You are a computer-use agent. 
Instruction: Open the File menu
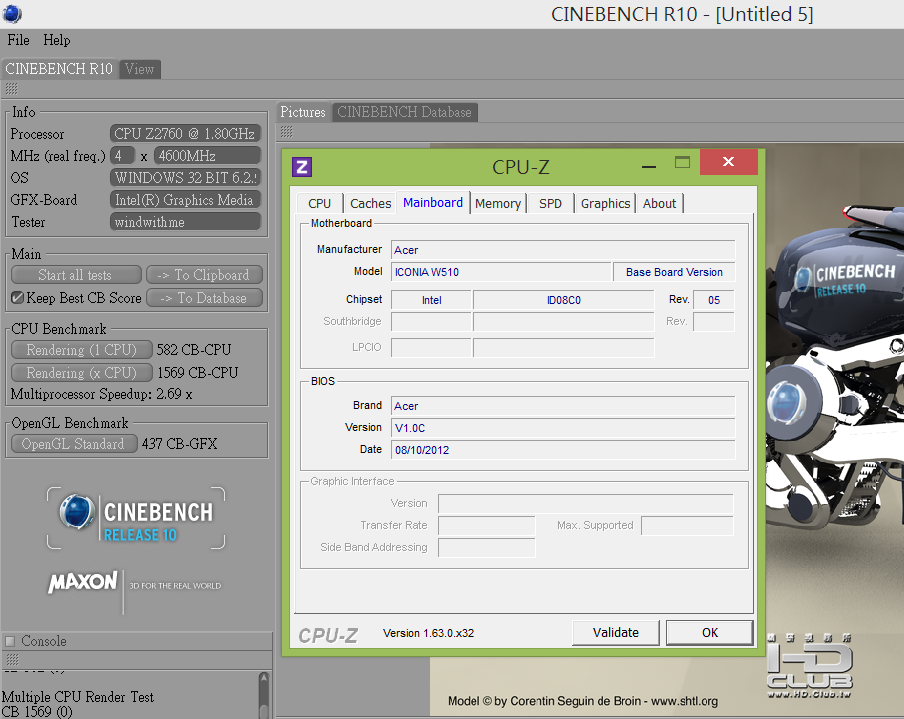(x=18, y=40)
